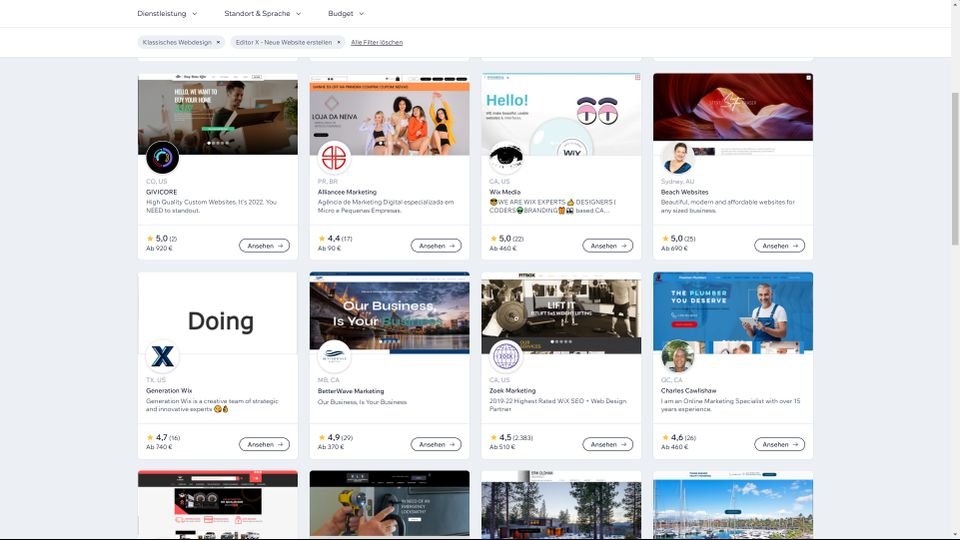Click the Alliancee Marketing red logo avatar
The height and width of the screenshot is (540, 960).
click(x=334, y=158)
